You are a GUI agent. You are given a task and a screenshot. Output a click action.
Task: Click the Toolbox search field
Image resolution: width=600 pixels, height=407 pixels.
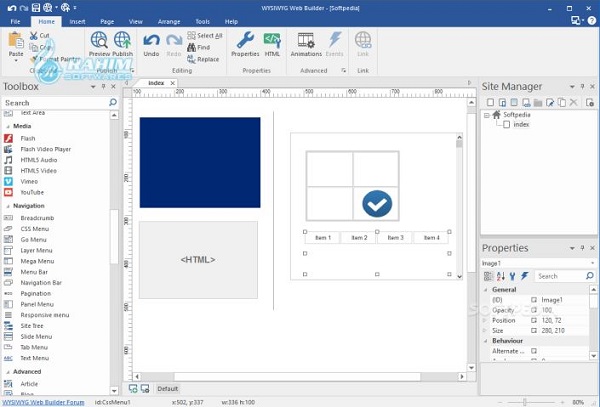click(55, 102)
